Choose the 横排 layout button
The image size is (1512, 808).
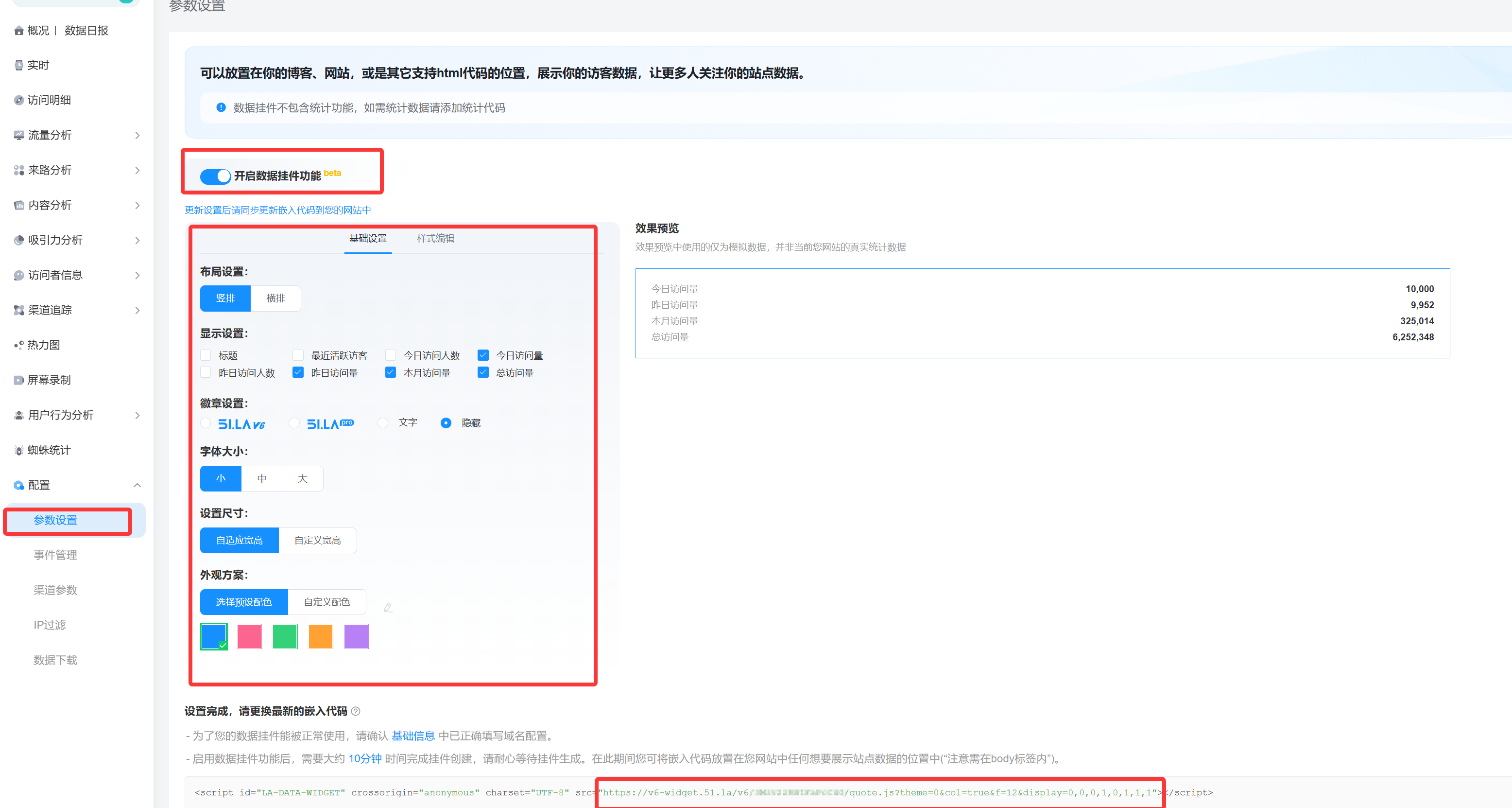click(x=275, y=299)
